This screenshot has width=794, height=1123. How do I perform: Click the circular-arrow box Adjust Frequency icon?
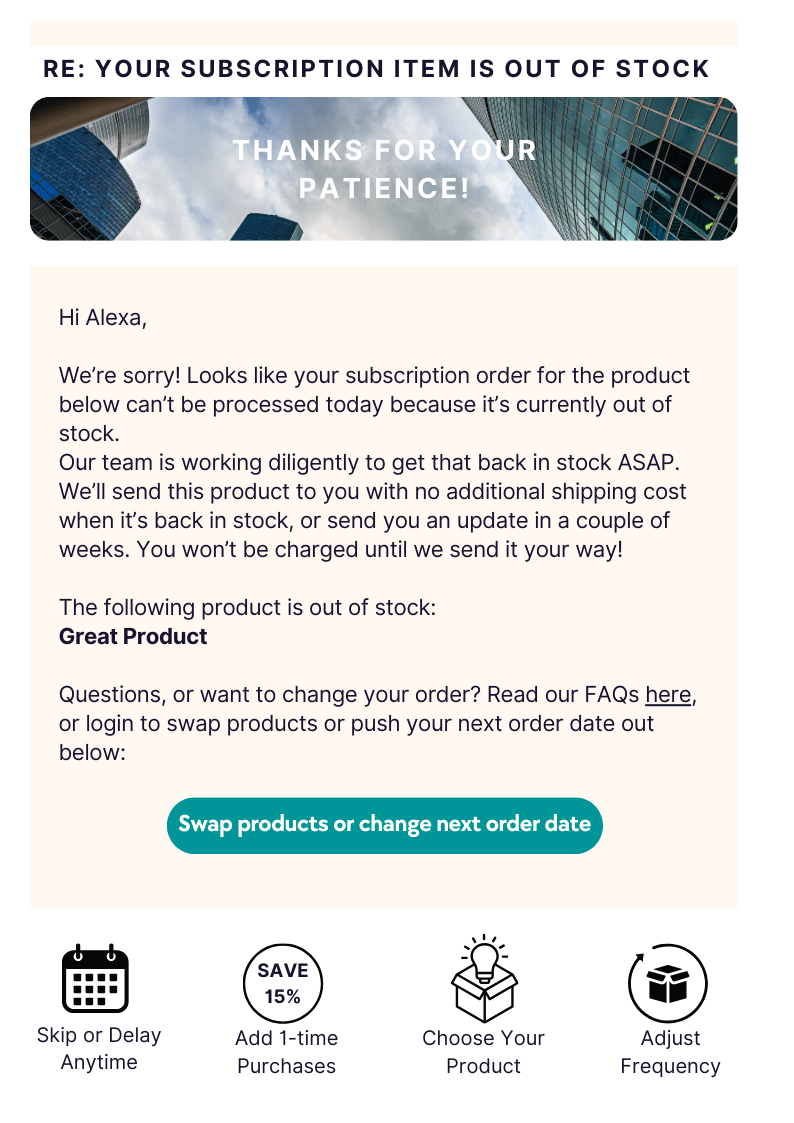[x=667, y=983]
